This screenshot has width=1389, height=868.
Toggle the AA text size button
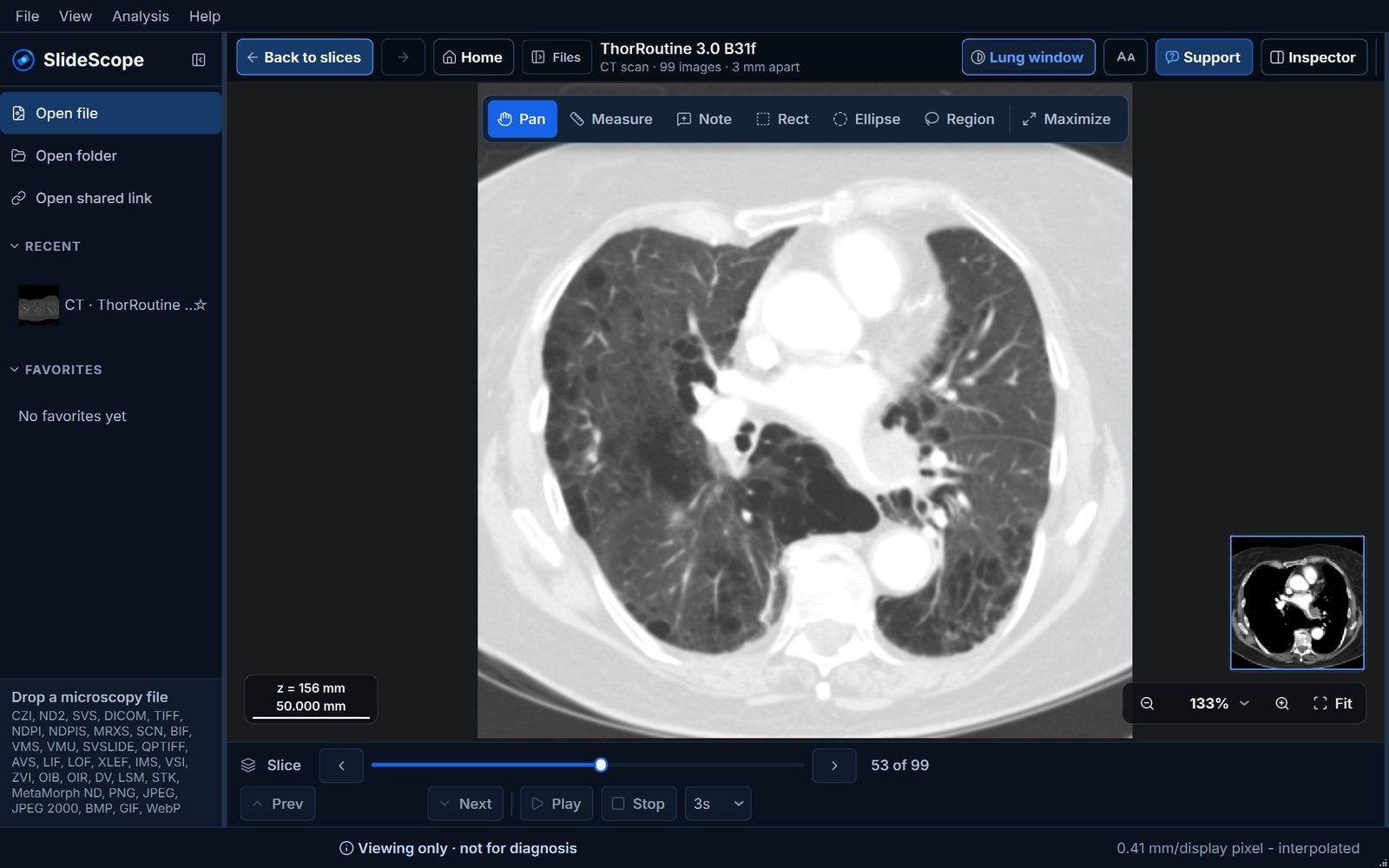click(1126, 57)
